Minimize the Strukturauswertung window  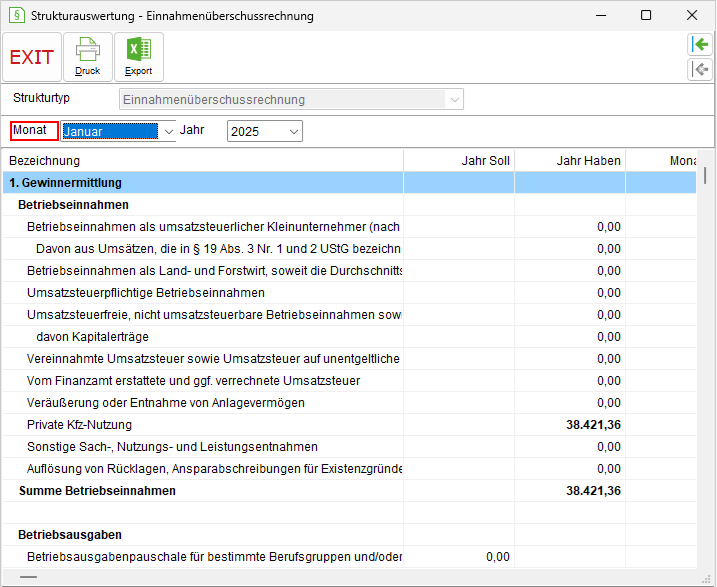point(601,16)
